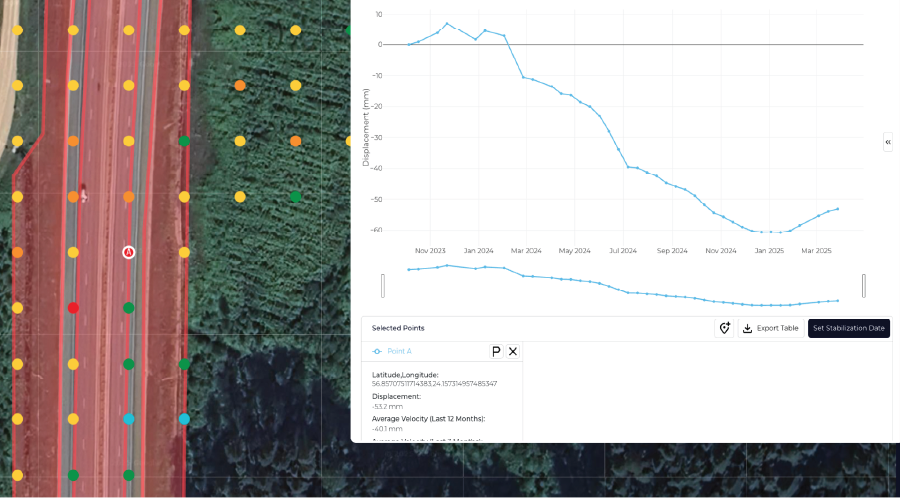
Task: Click the Latitude,Longitude coordinates value
Action: click(x=434, y=384)
